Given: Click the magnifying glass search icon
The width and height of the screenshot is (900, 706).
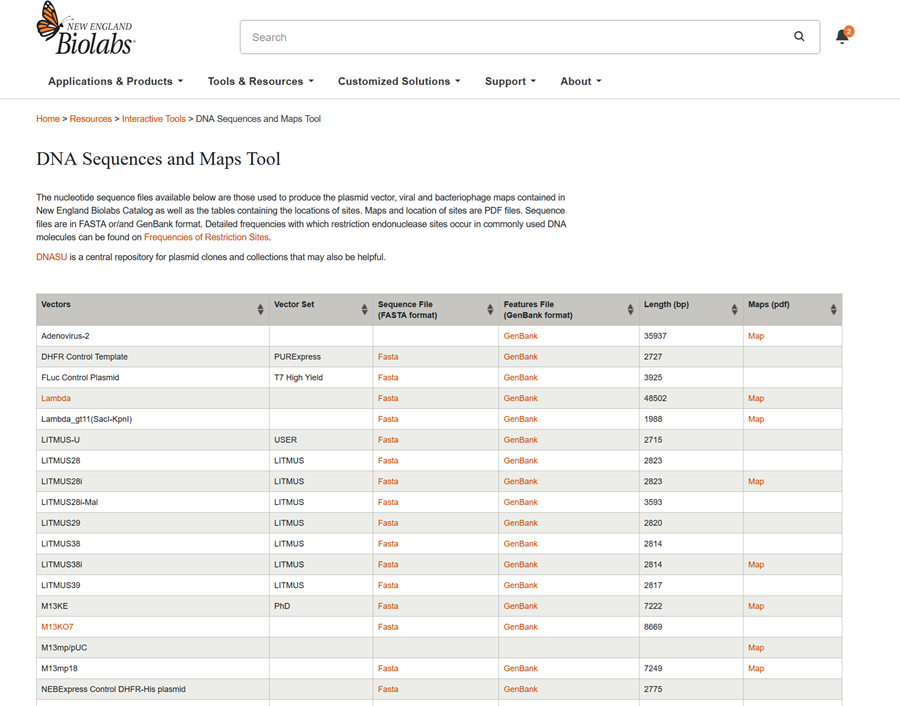Looking at the screenshot, I should [x=799, y=37].
